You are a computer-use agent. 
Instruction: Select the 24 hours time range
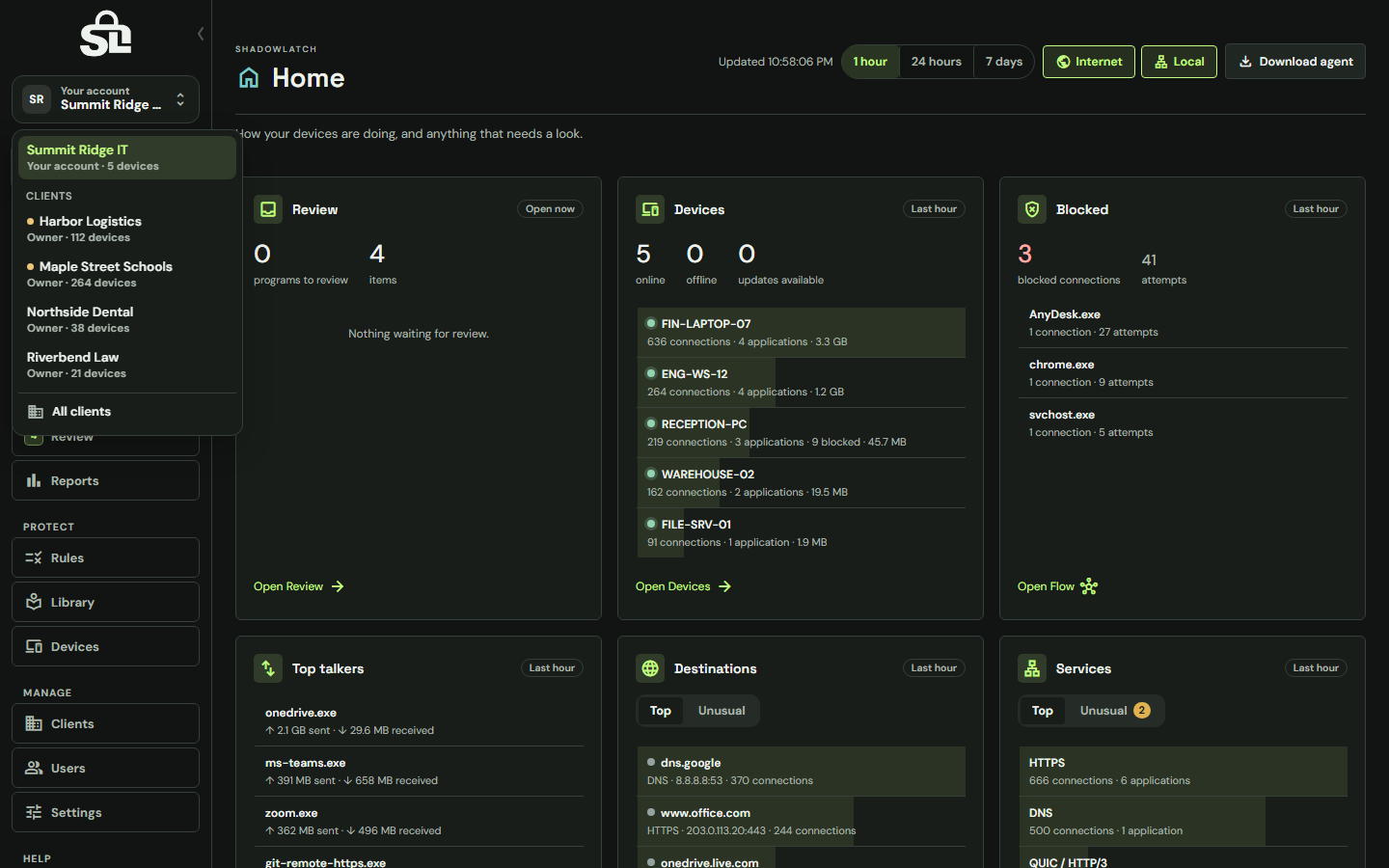(x=936, y=62)
